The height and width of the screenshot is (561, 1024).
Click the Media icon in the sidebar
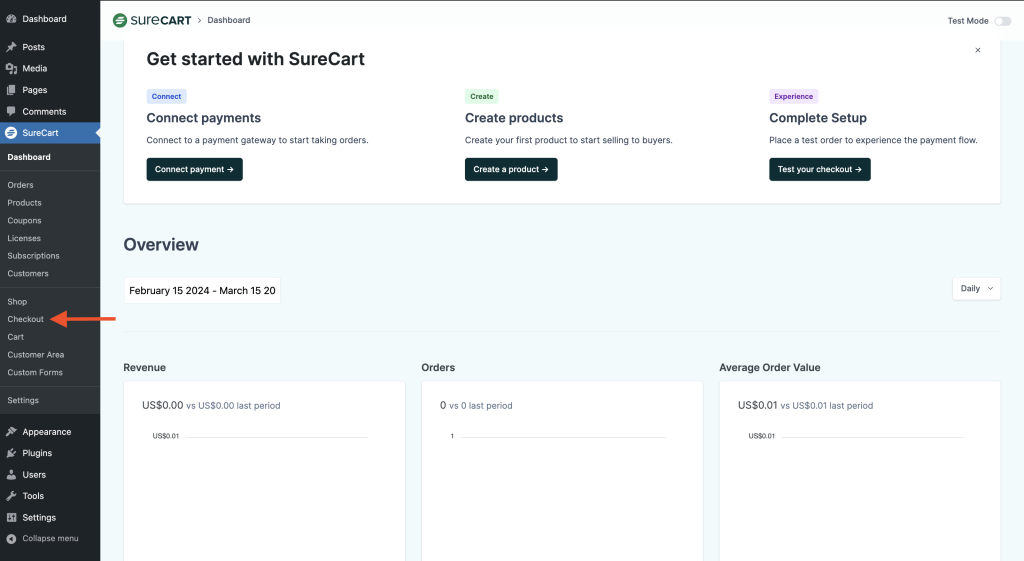coord(11,69)
